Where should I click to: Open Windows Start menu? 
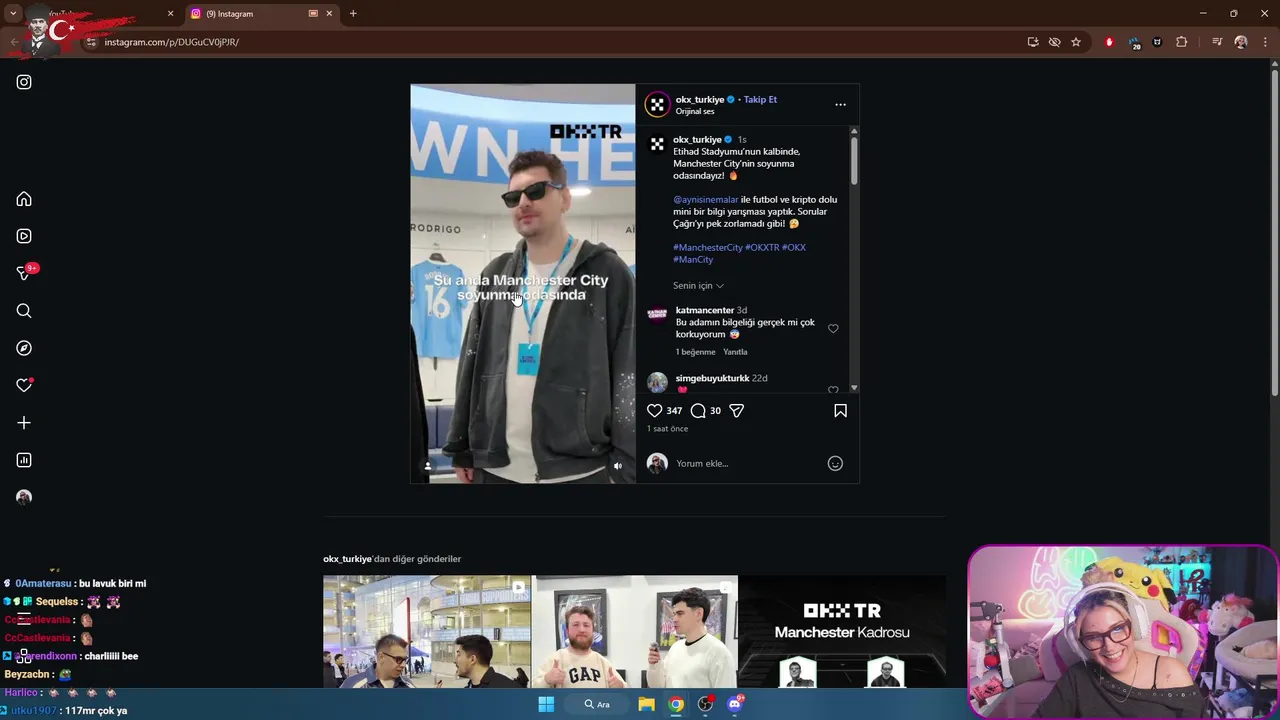(546, 704)
